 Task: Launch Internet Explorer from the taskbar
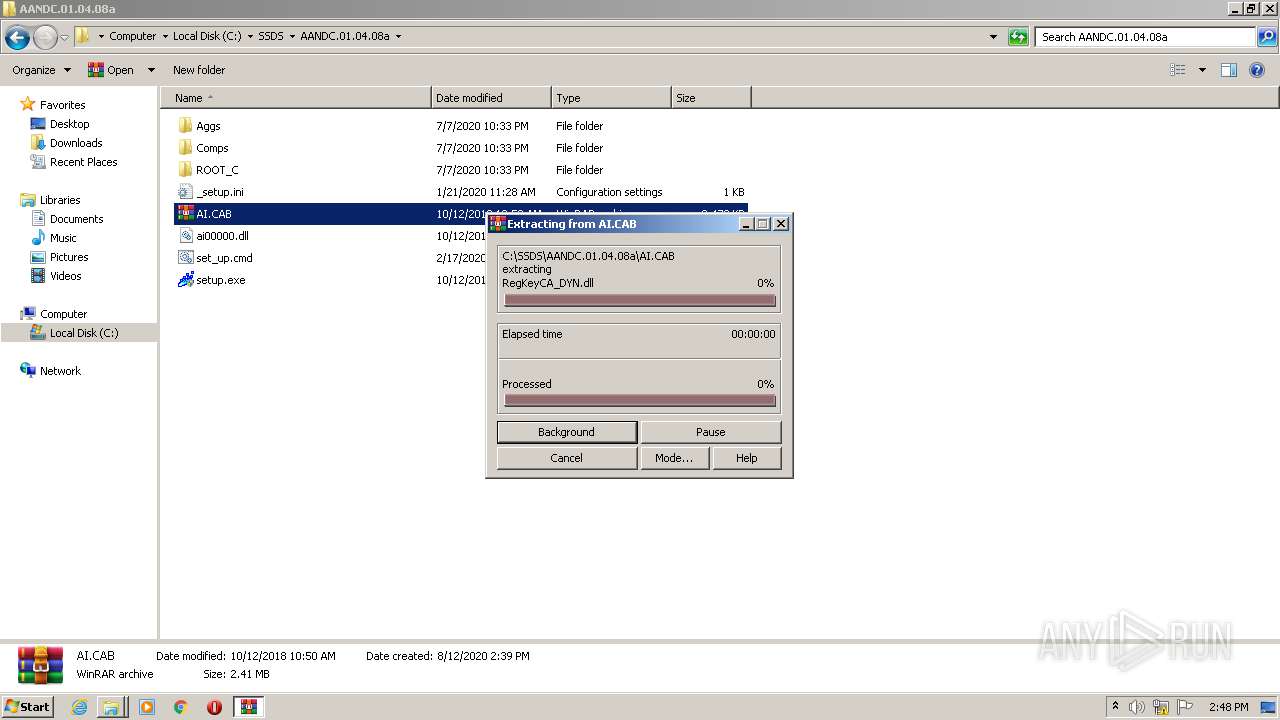80,707
